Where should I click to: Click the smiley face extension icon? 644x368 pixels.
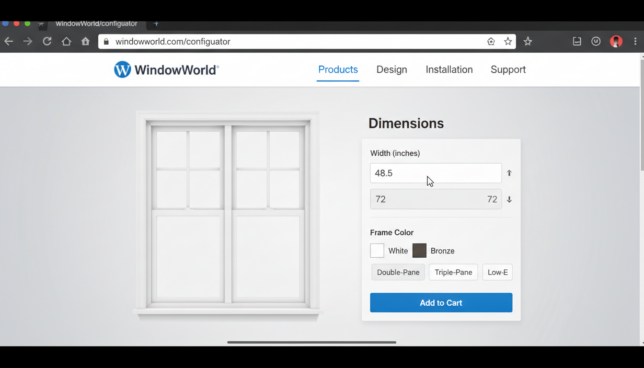(596, 41)
